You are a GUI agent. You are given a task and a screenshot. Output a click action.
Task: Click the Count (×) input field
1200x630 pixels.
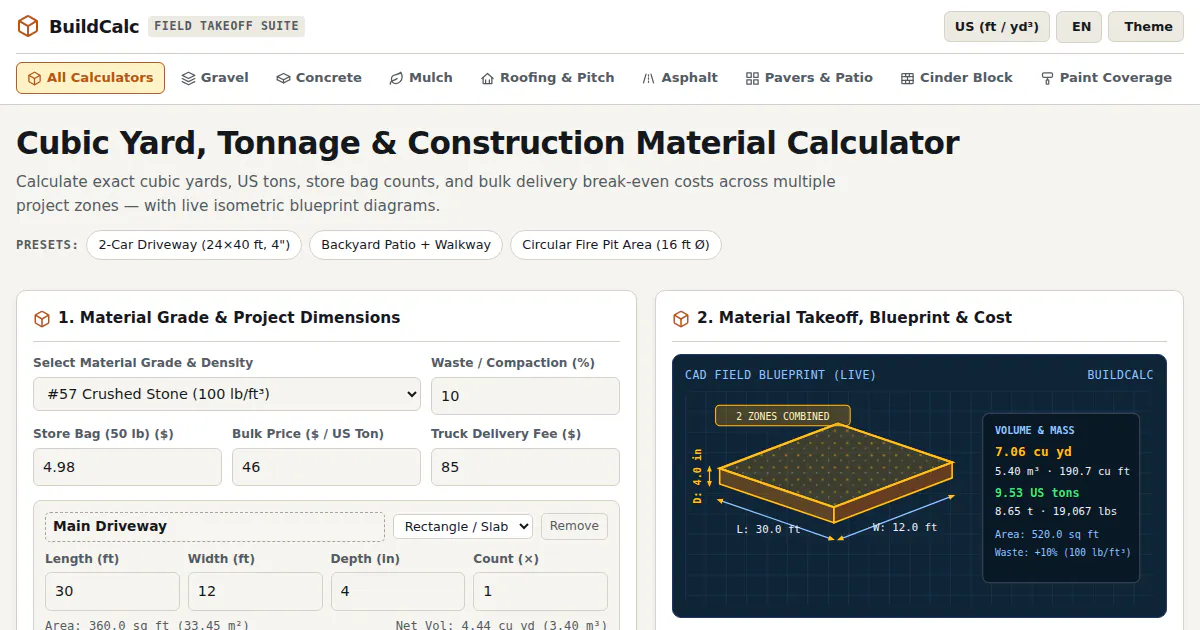click(x=540, y=591)
